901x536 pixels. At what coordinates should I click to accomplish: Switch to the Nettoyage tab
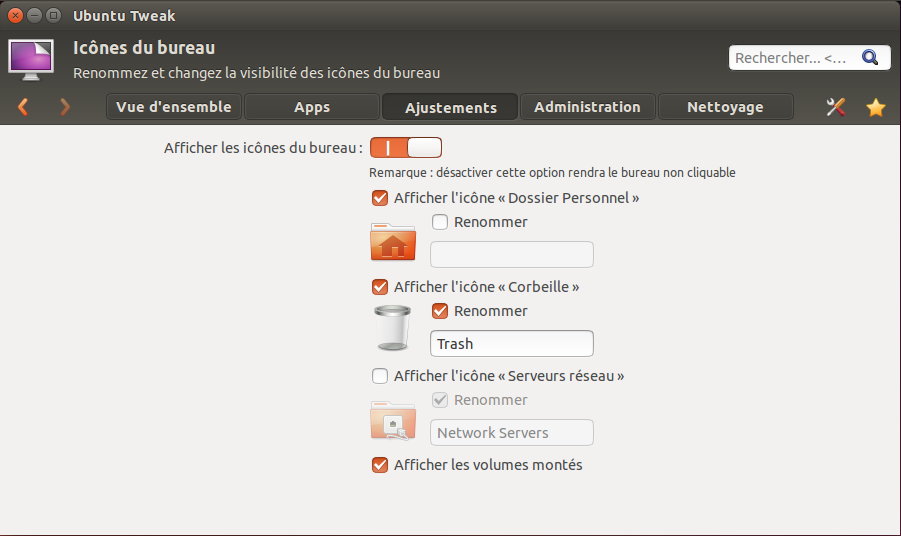(x=725, y=107)
